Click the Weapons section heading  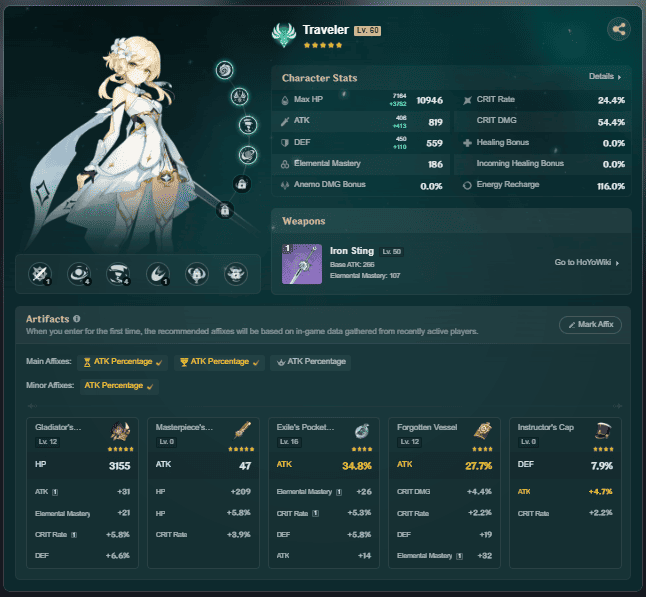(304, 221)
